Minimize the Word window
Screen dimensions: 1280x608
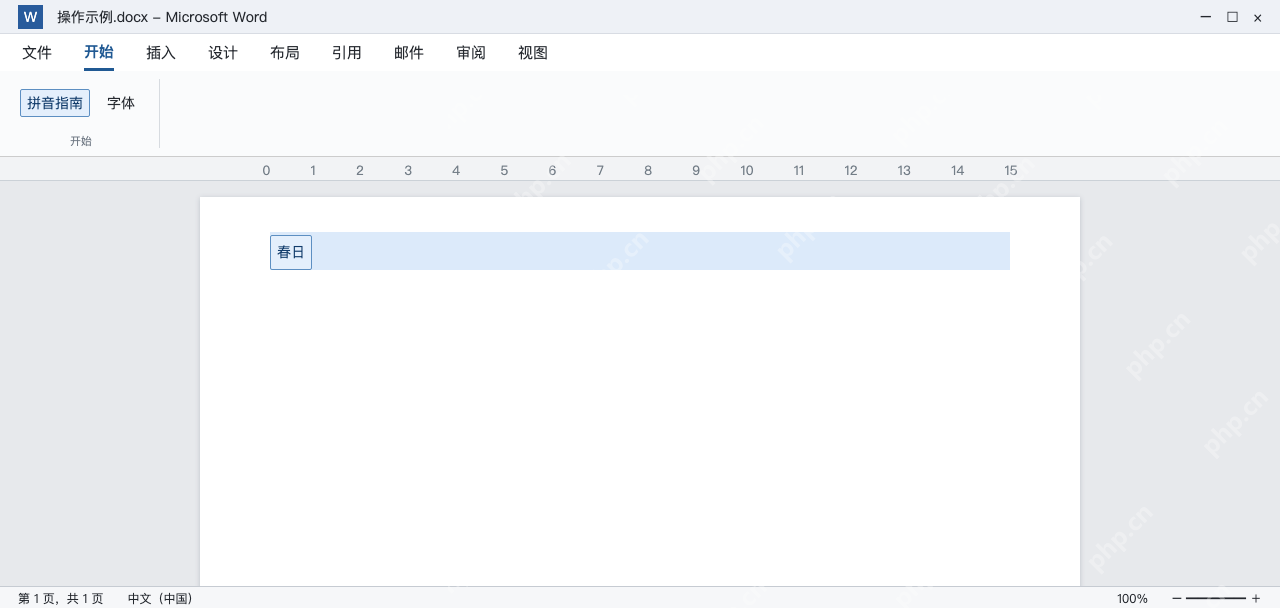click(1206, 17)
